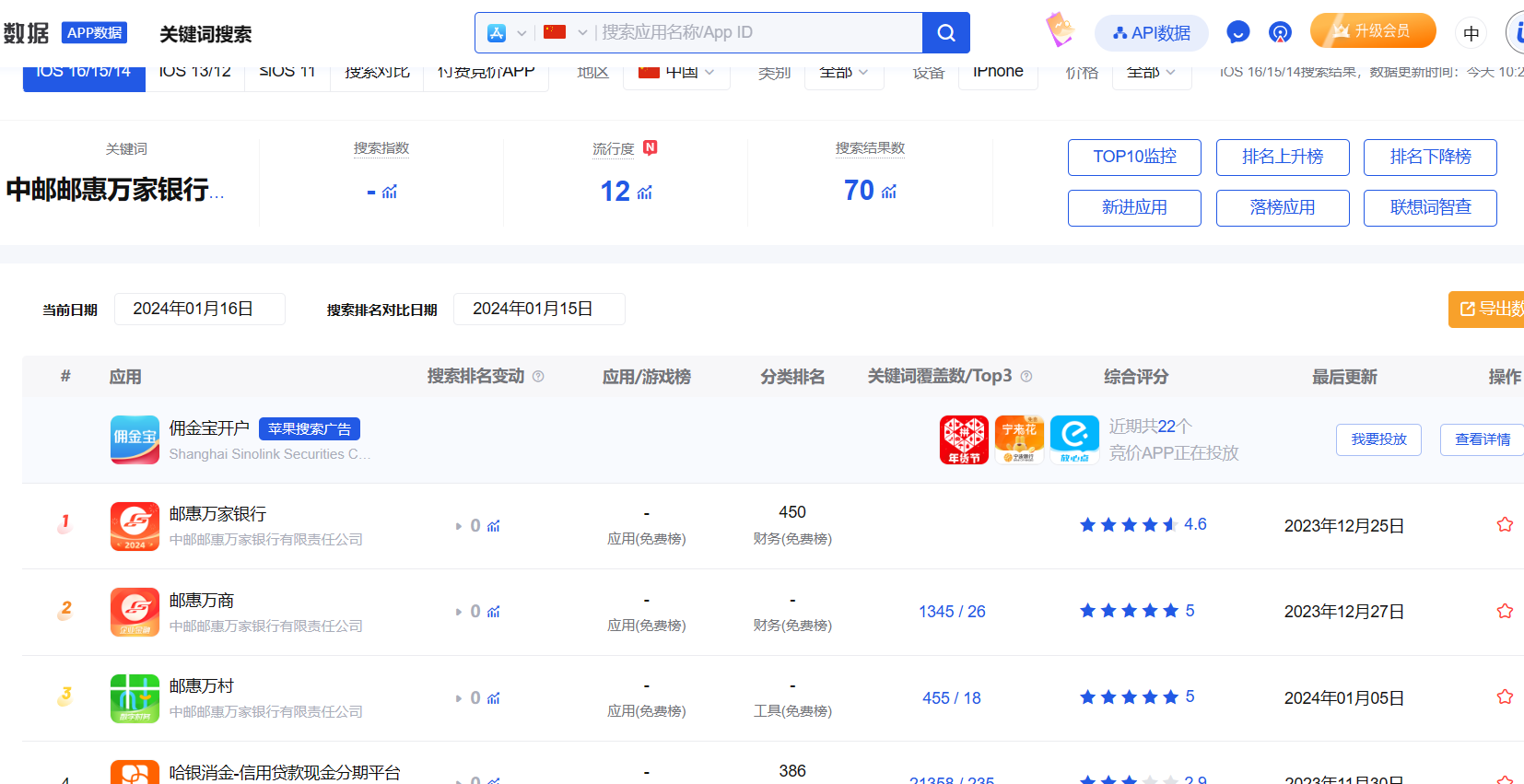The width and height of the screenshot is (1524, 784).
Task: Open the red 年货节 Pinduoduo app icon
Action: [964, 439]
